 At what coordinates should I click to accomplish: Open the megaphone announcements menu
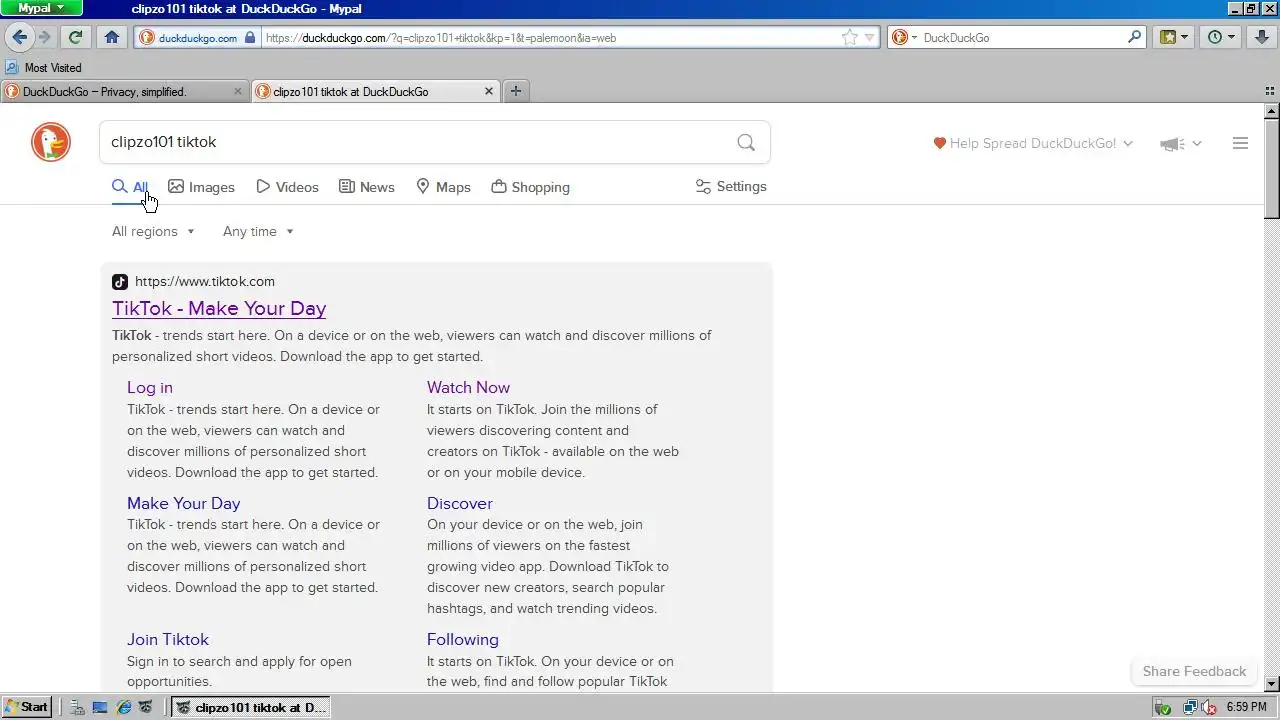[x=1180, y=144]
